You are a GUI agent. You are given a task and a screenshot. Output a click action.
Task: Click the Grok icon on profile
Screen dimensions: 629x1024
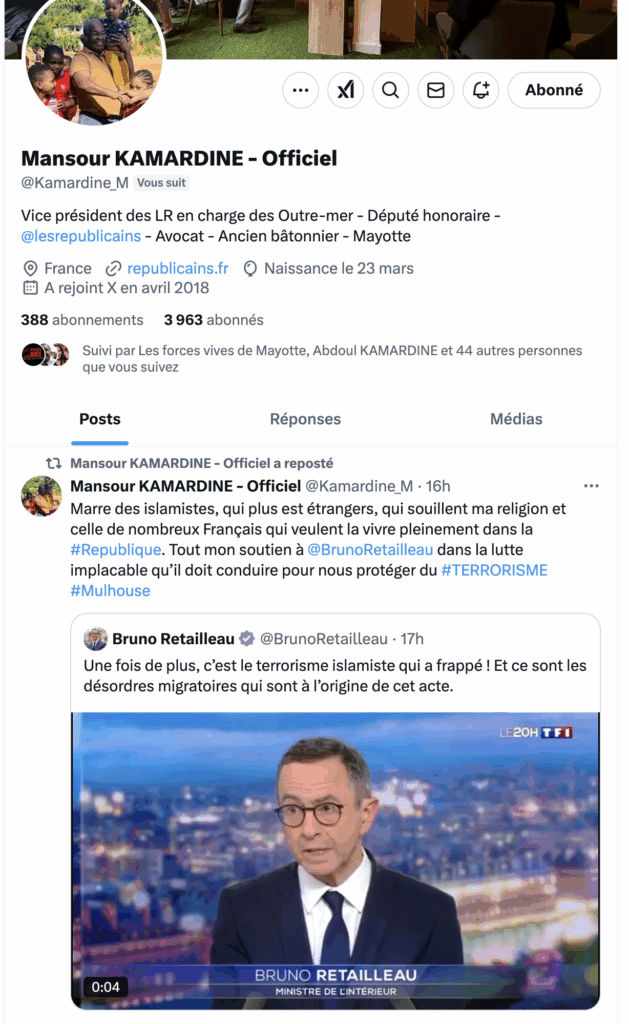345,90
